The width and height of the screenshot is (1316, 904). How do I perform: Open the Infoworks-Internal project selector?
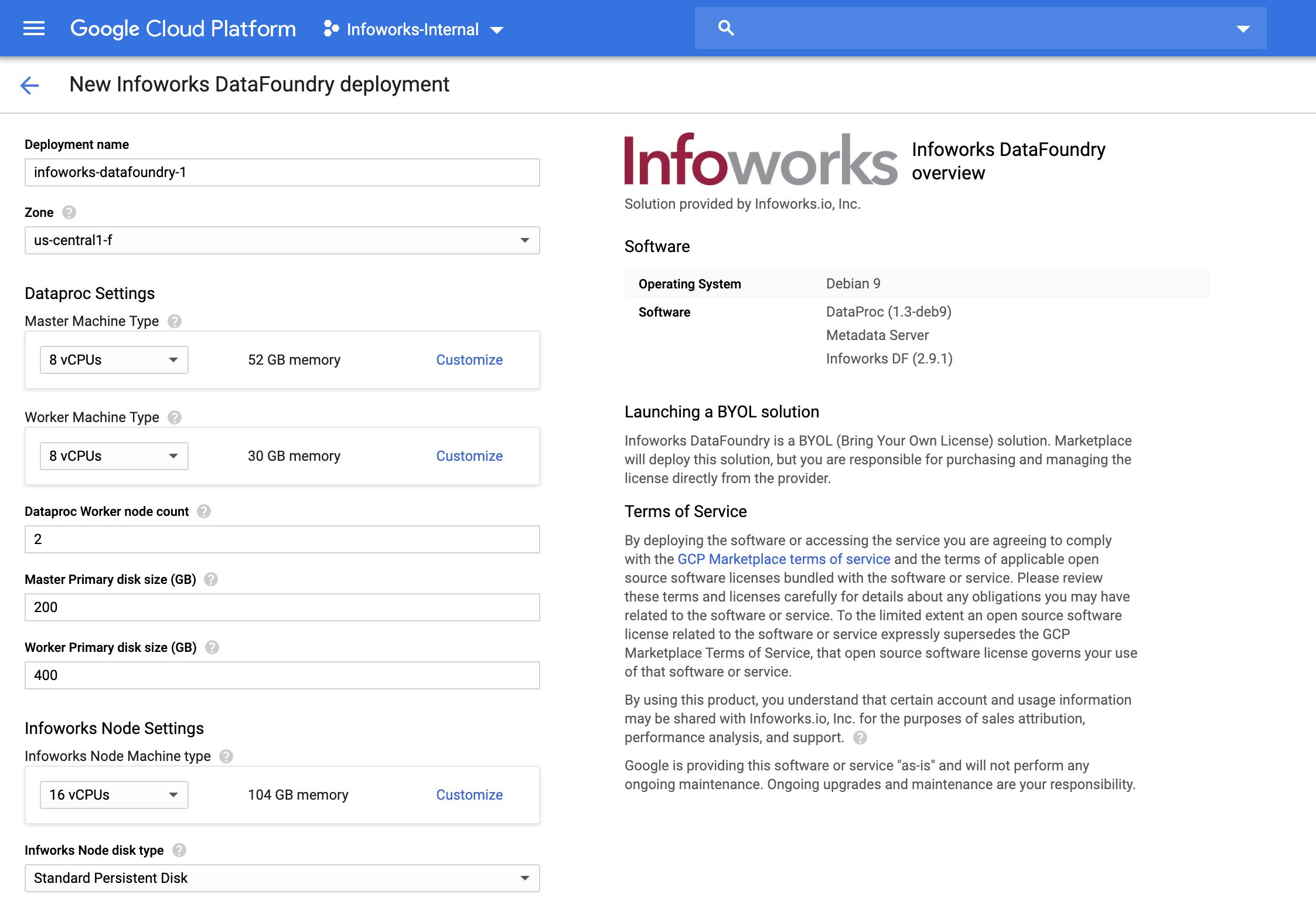(413, 29)
